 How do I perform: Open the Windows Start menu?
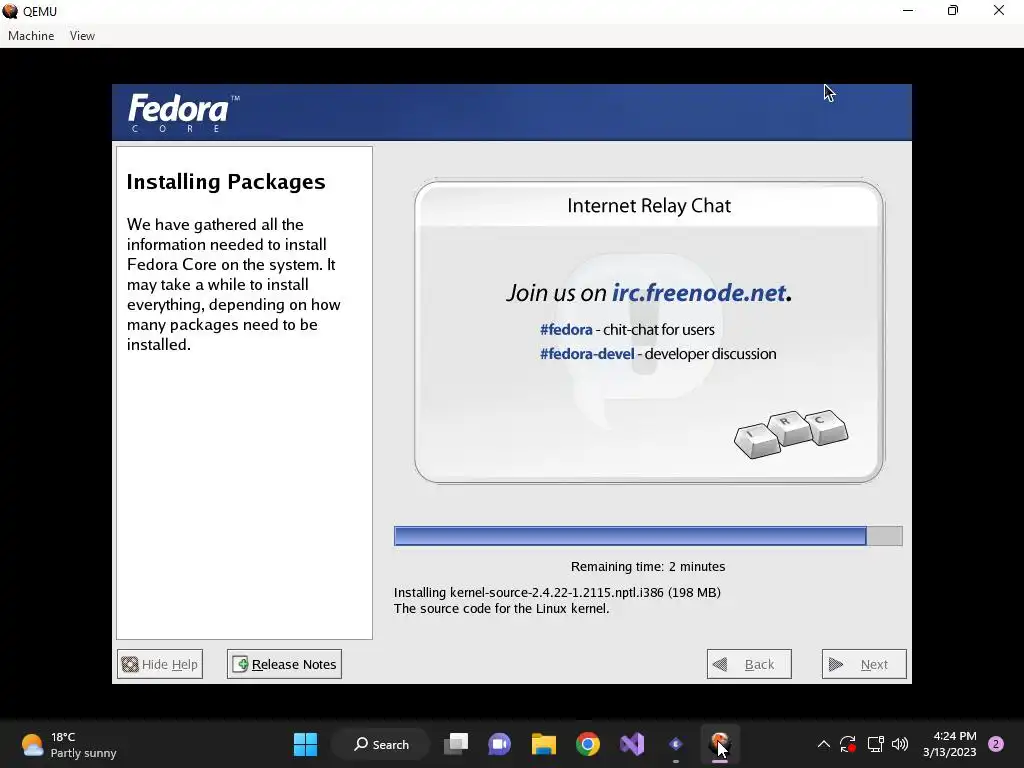[305, 744]
